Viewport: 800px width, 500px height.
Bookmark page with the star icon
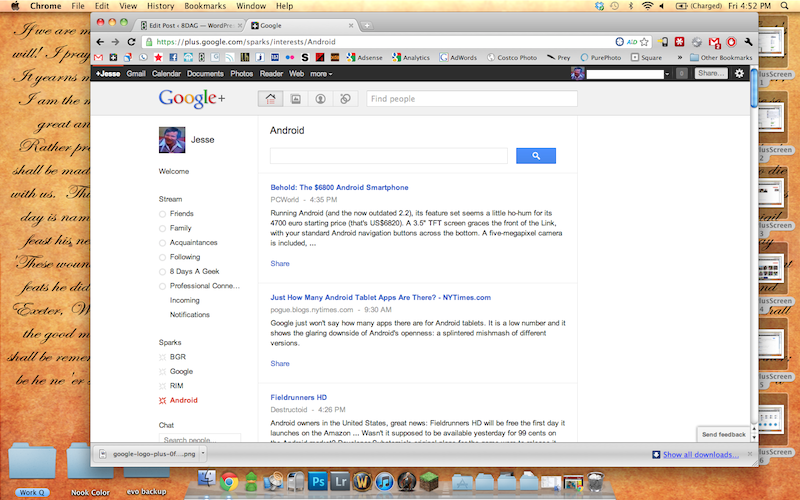click(644, 42)
